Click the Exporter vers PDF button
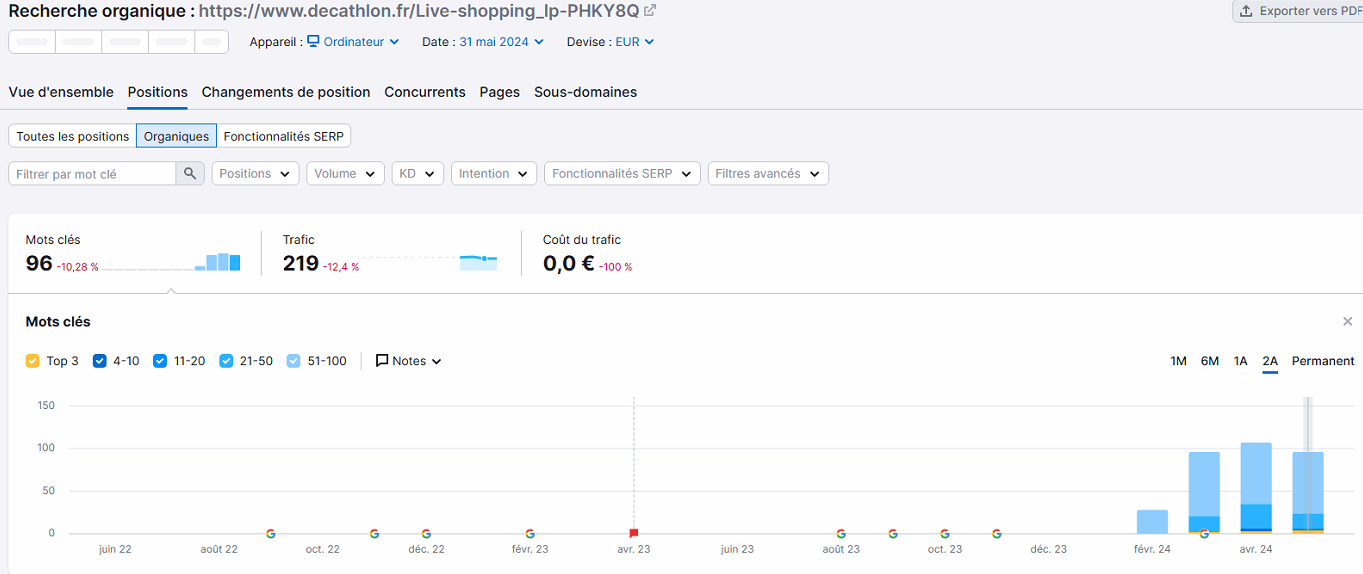This screenshot has width=1363, height=574. [1298, 11]
